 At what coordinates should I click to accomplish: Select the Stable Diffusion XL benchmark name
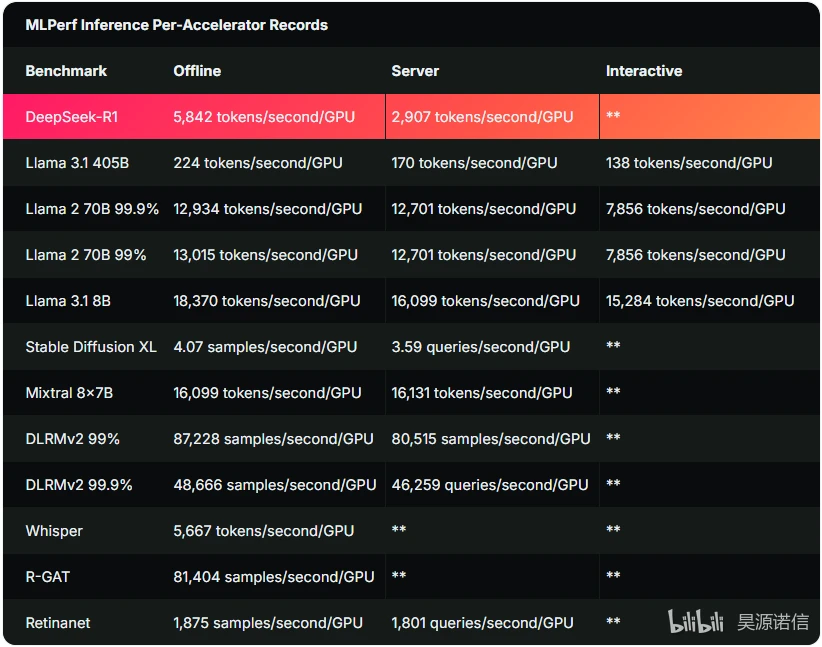(x=91, y=347)
